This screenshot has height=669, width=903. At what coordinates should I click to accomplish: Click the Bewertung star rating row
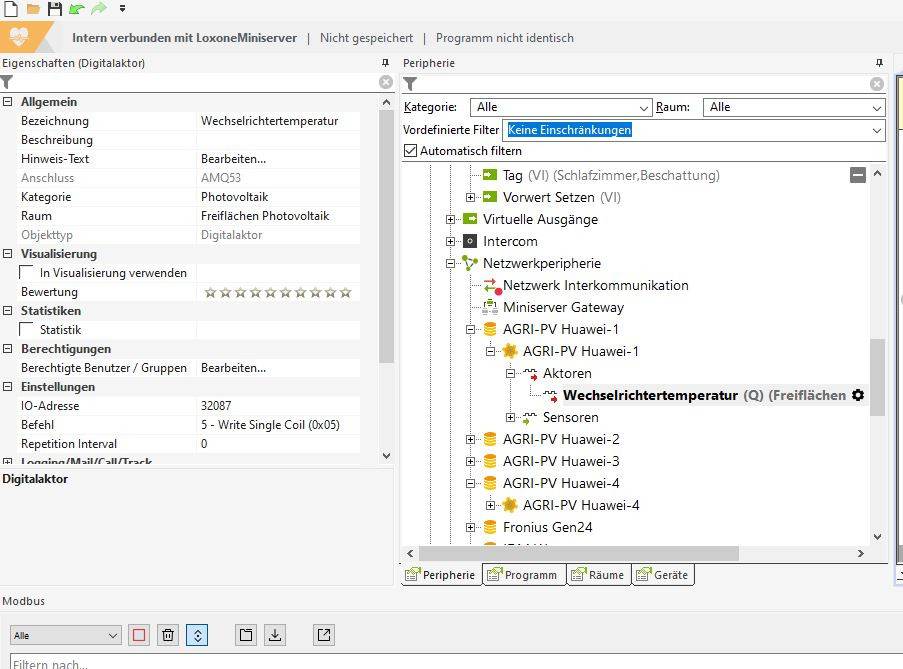click(x=277, y=292)
